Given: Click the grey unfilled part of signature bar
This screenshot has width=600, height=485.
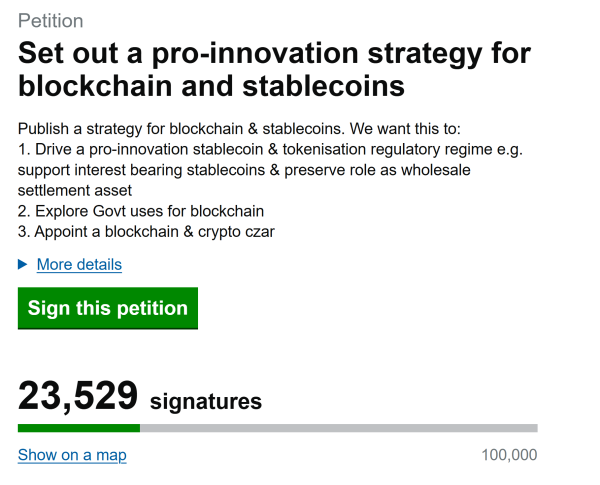Looking at the screenshot, I should tap(338, 428).
